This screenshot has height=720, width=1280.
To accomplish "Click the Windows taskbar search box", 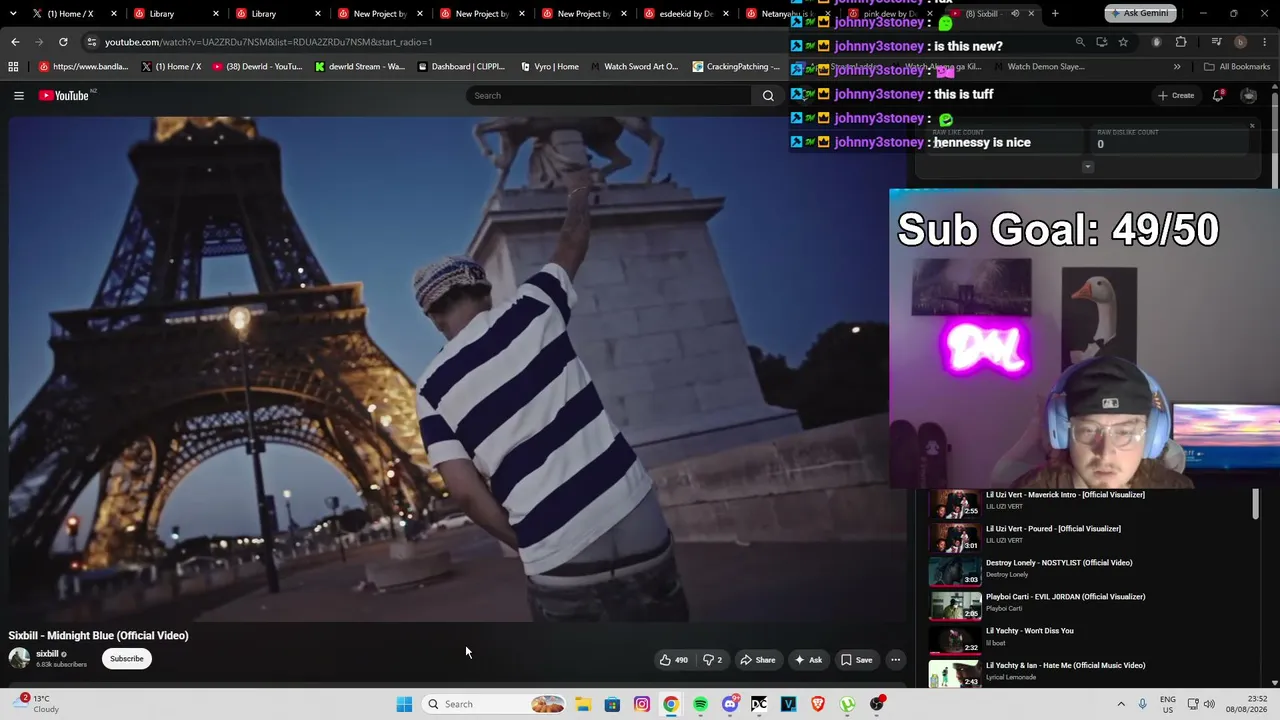I will (x=495, y=704).
